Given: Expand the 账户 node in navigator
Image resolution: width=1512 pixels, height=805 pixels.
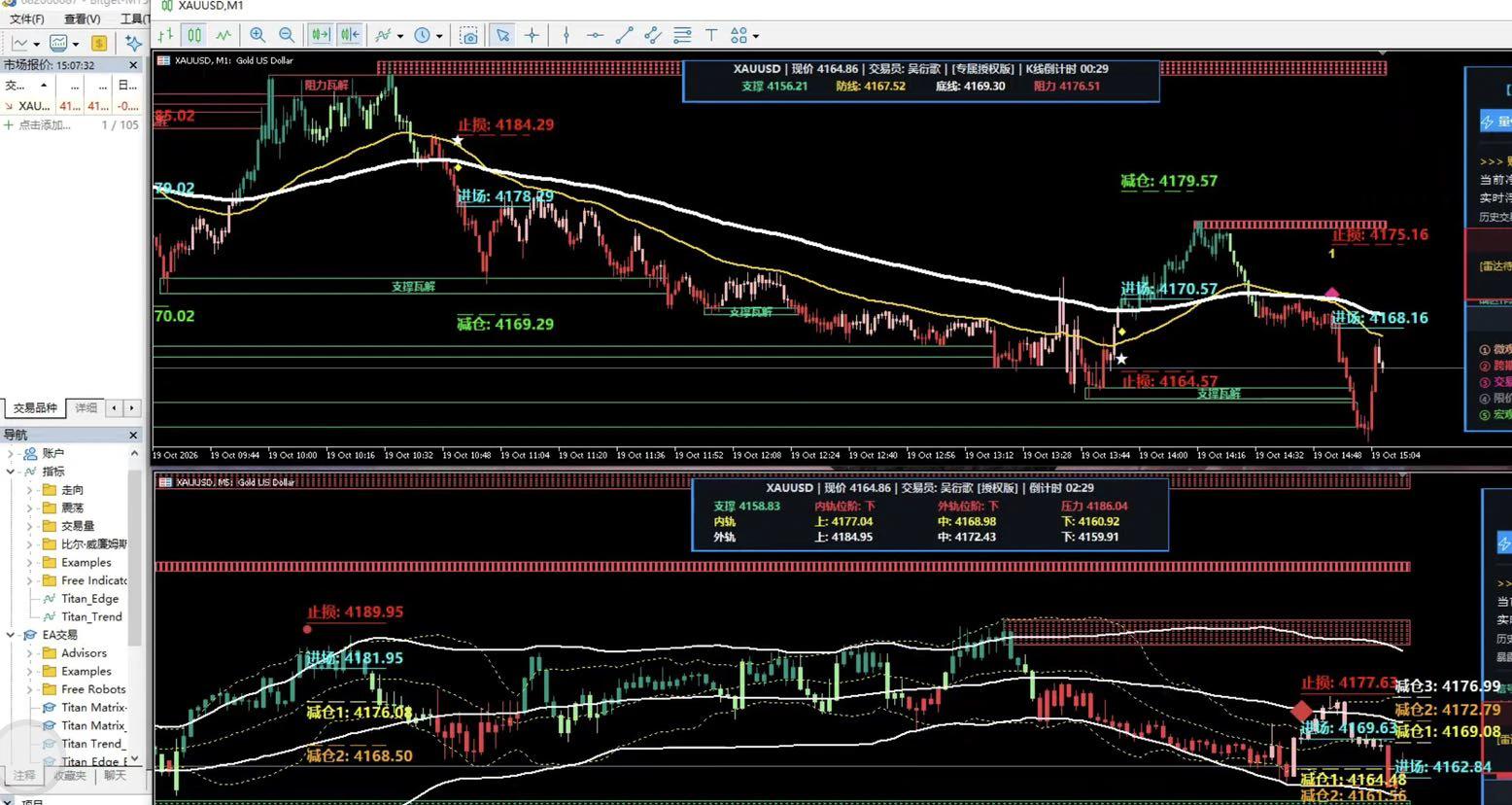Looking at the screenshot, I should pyautogui.click(x=11, y=453).
